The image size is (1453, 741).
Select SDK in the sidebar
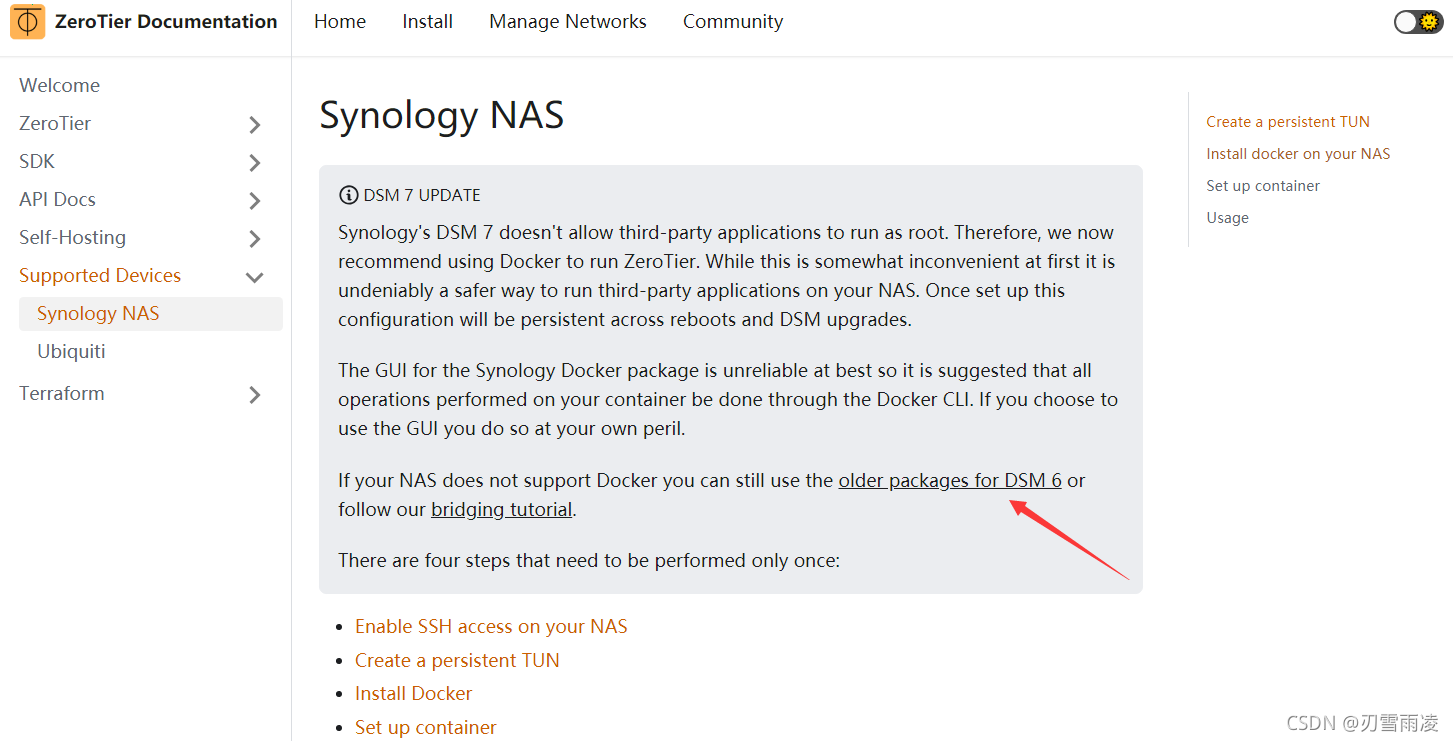click(x=37, y=161)
